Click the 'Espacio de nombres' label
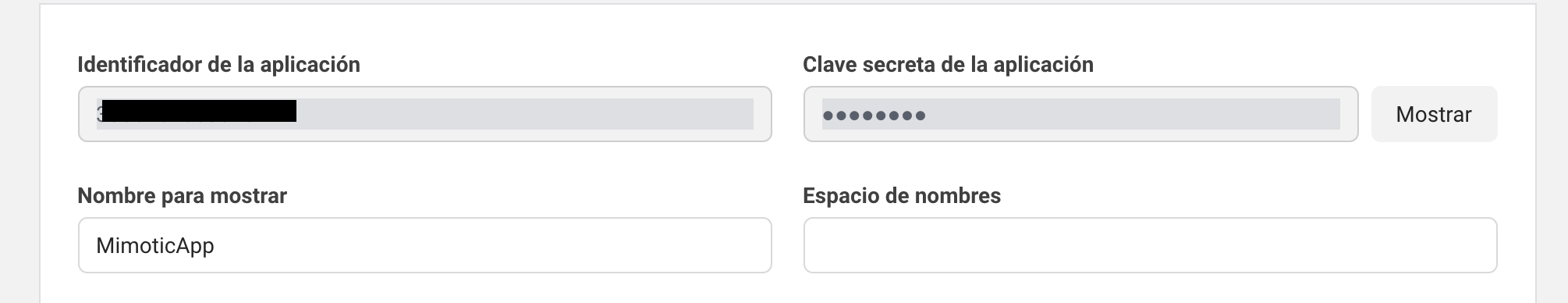1568x303 pixels. 902,195
